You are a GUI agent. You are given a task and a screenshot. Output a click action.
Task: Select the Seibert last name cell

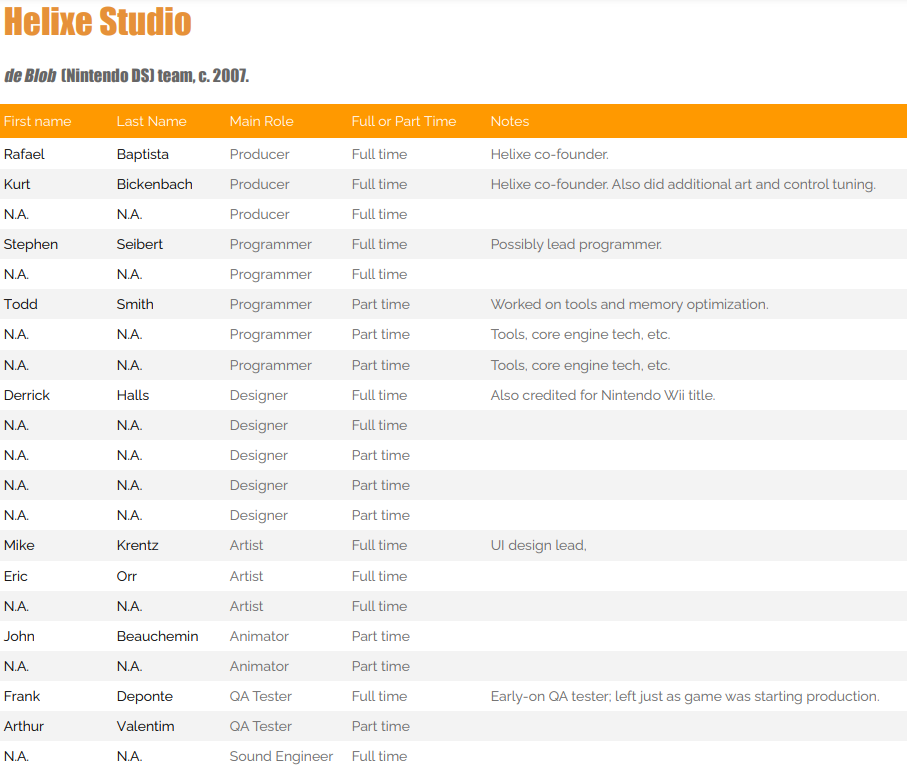tap(139, 245)
